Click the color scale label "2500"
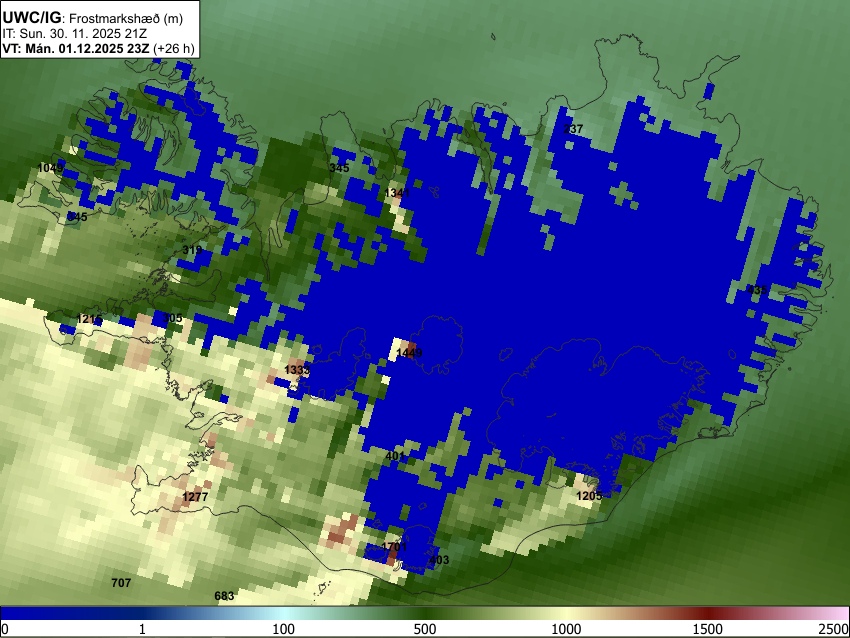The image size is (850, 638). click(834, 629)
